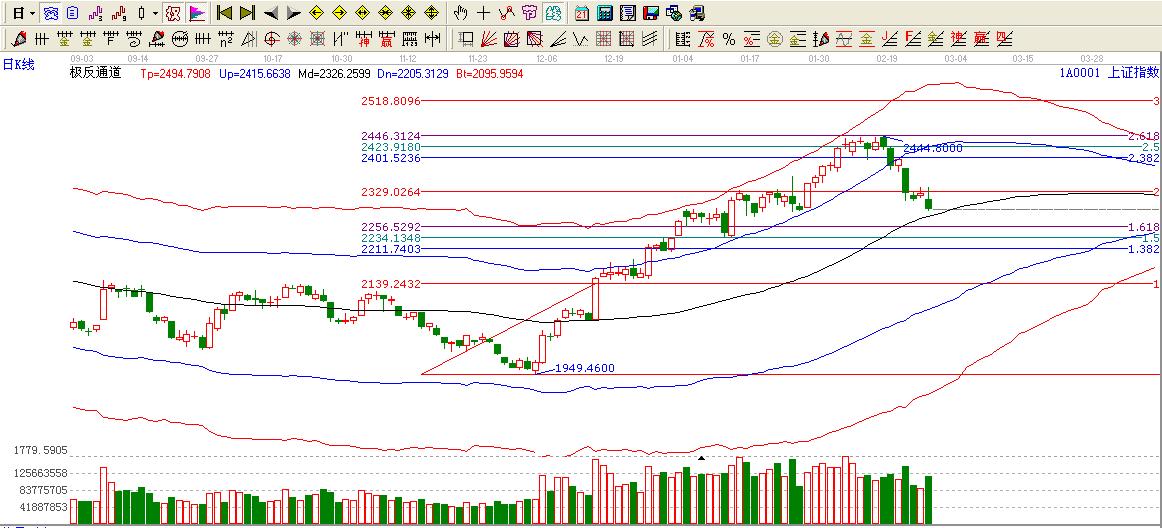Click the 2444.8000 high price marker
Screen dimensions: 1162x528
pyautogui.click(x=932, y=148)
